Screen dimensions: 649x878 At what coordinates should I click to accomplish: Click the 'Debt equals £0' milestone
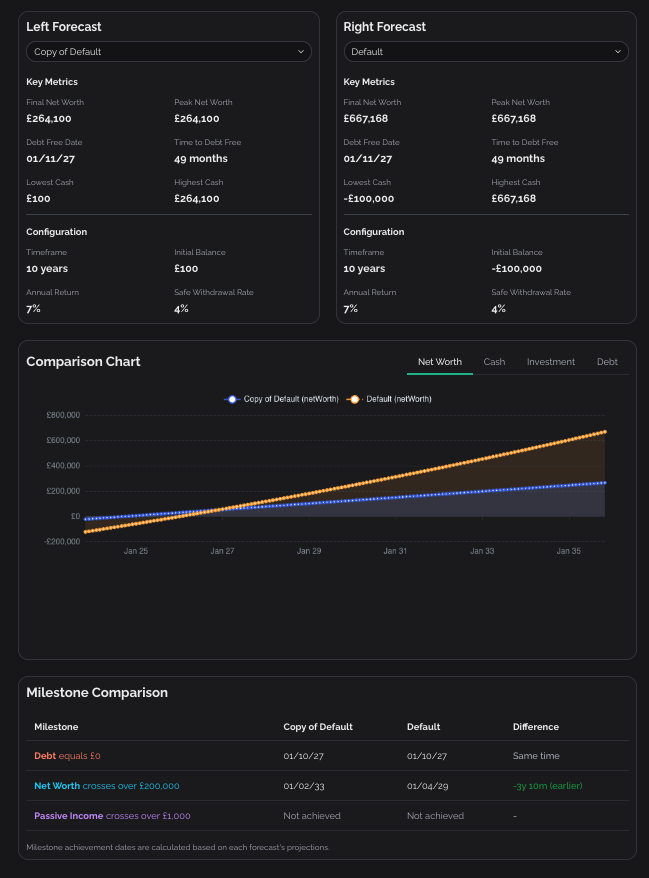pyautogui.click(x=67, y=756)
